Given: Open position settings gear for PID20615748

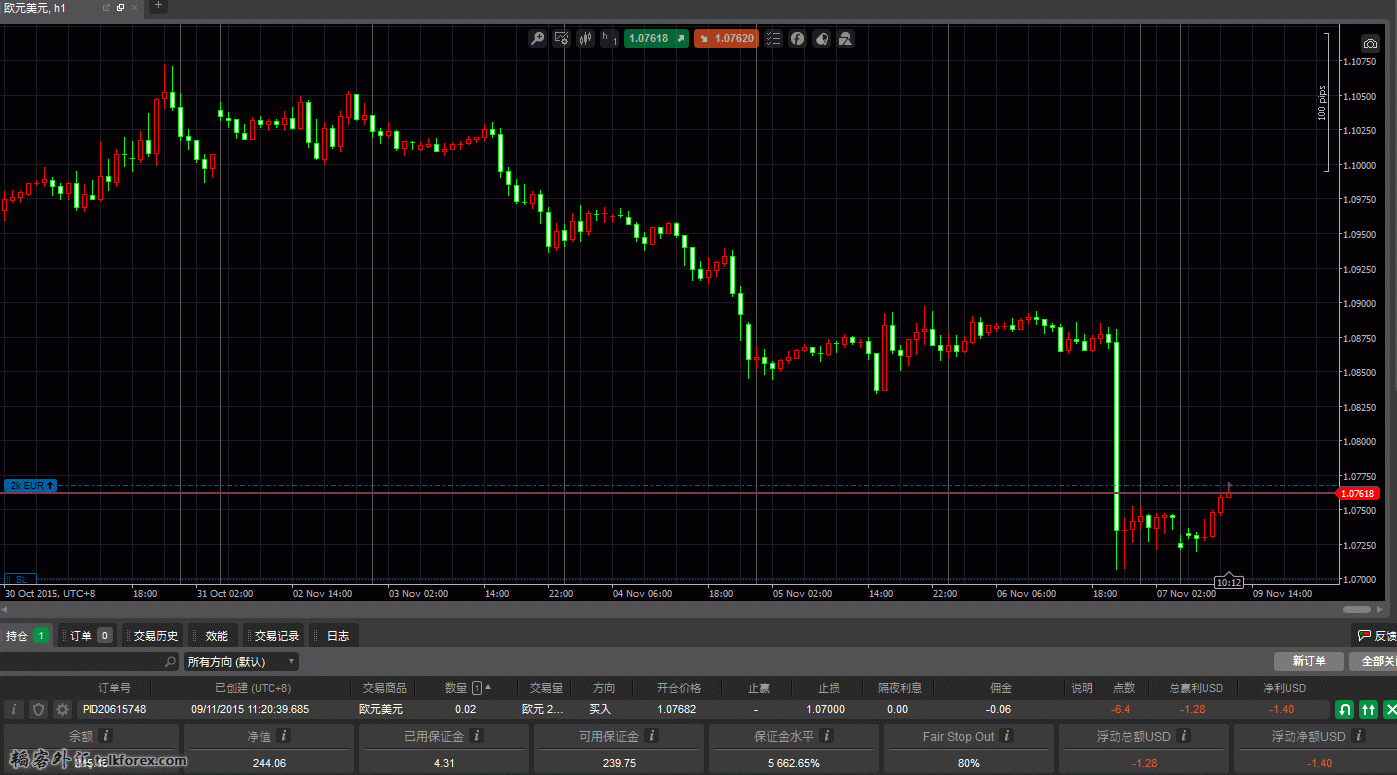Looking at the screenshot, I should (63, 709).
